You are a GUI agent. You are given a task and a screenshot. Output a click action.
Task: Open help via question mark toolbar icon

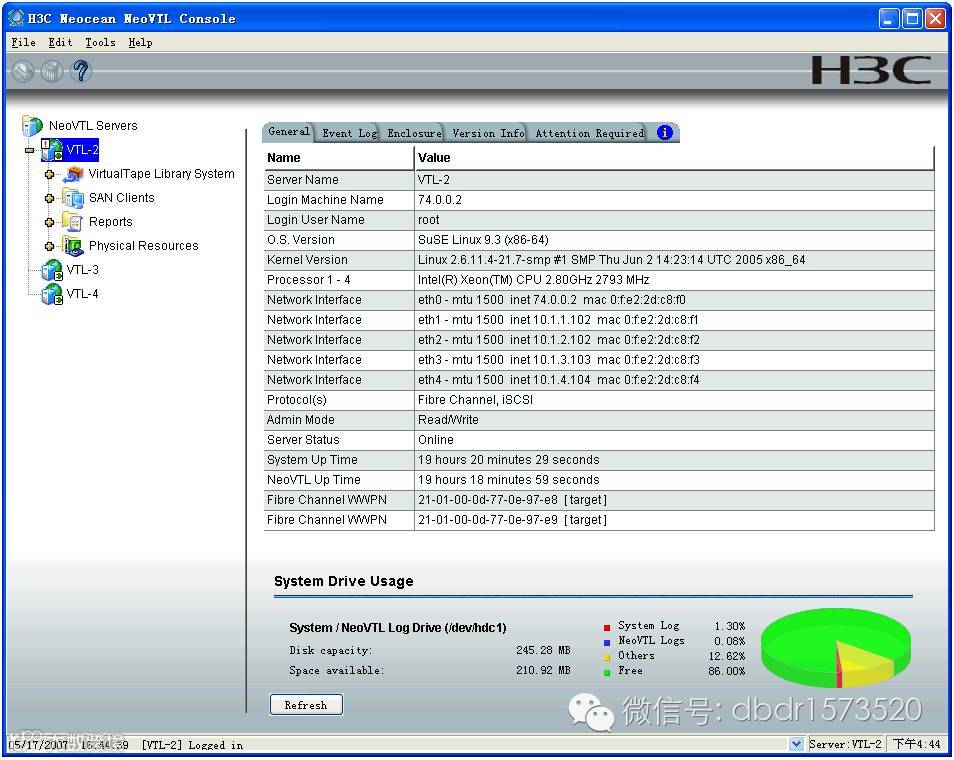(81, 71)
